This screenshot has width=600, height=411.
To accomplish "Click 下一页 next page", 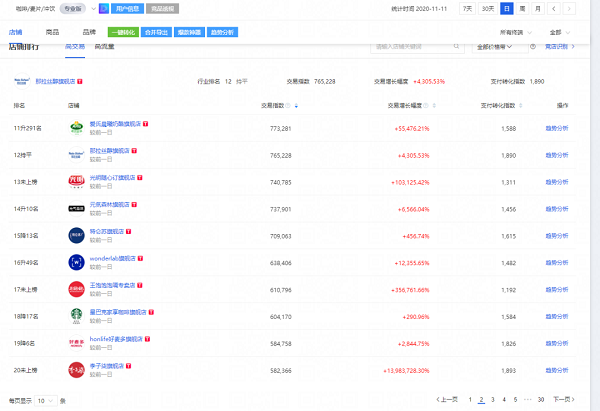I will pos(564,400).
